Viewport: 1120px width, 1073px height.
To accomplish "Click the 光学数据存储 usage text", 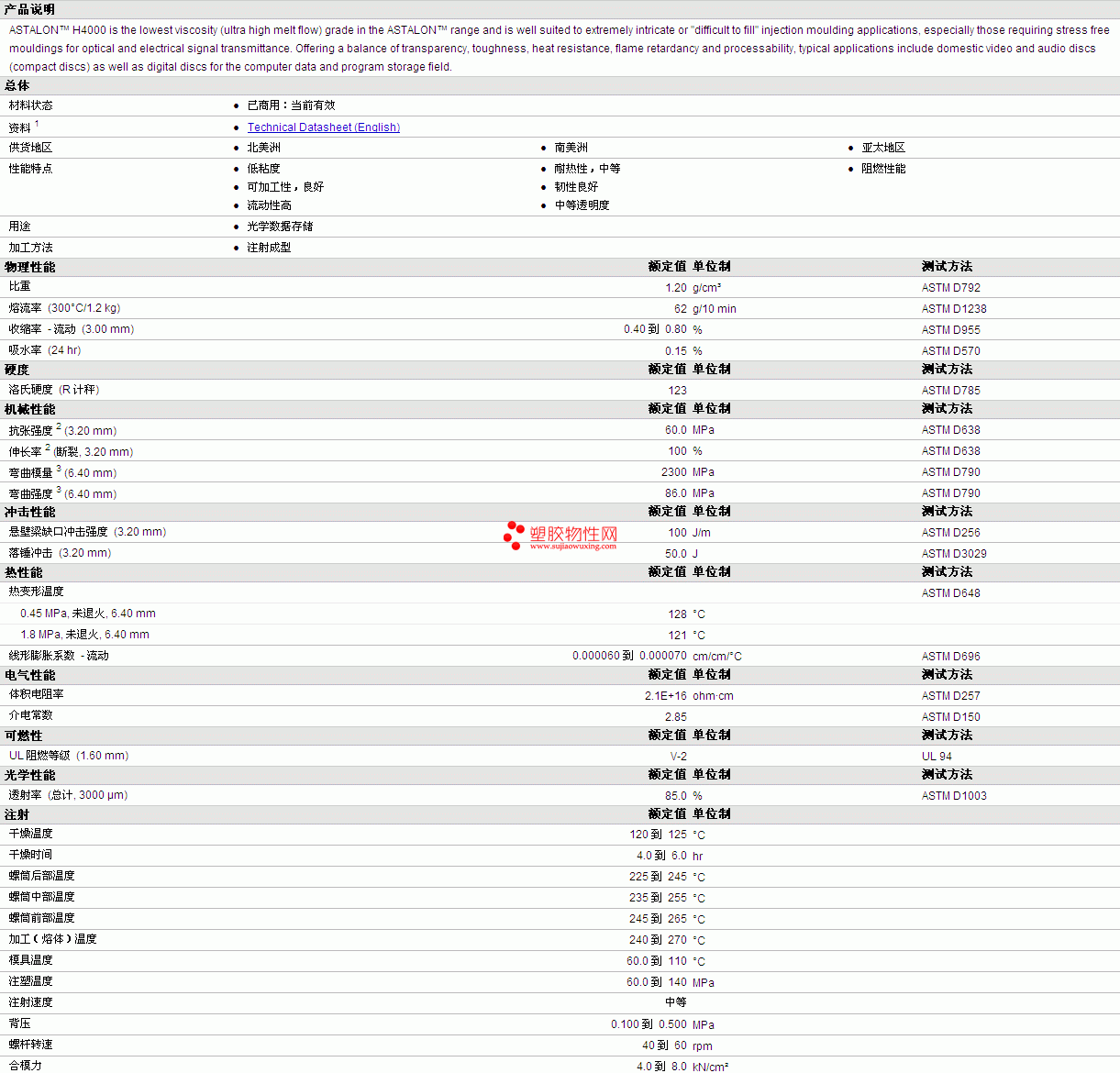I will coord(280,227).
